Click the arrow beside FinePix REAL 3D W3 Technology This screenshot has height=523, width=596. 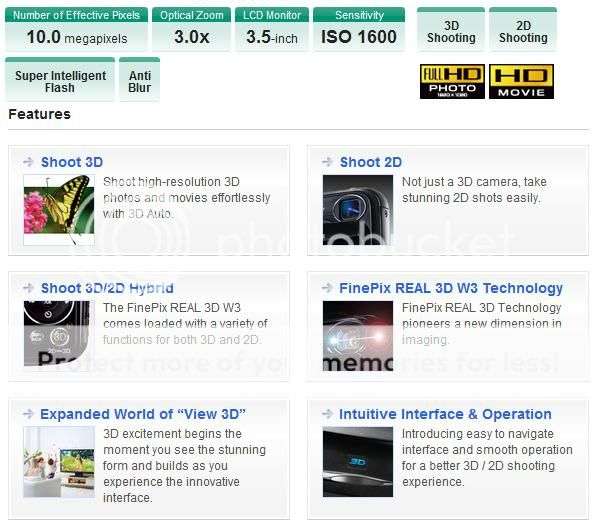tap(327, 288)
